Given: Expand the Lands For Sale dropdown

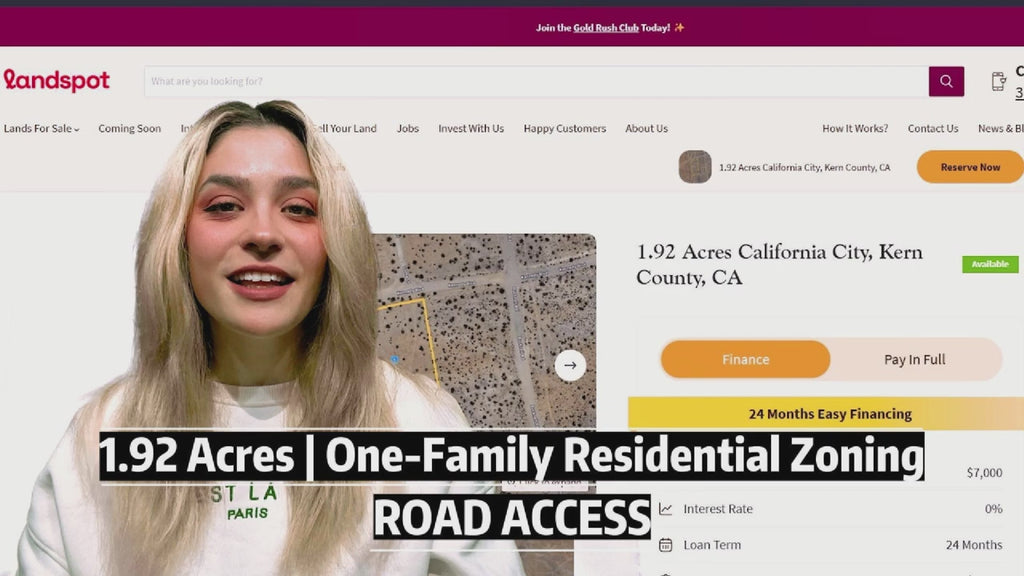Looking at the screenshot, I should 41,129.
